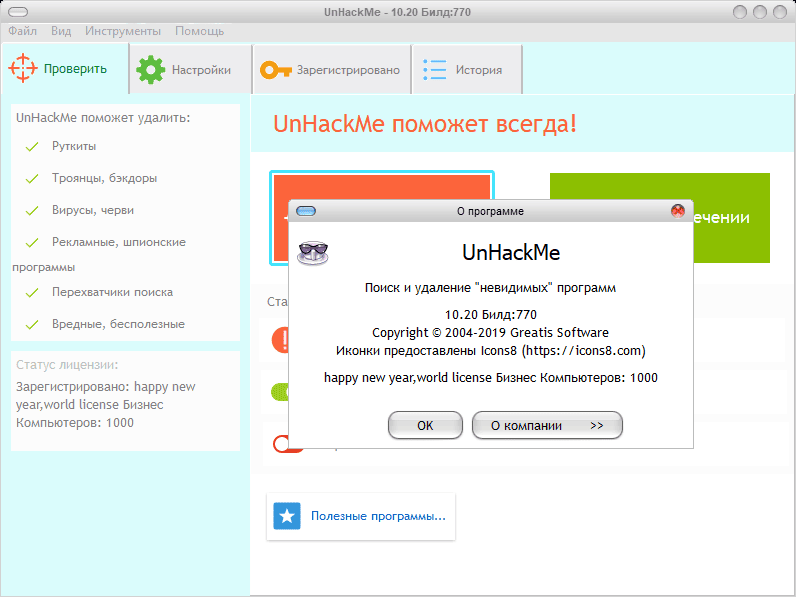Click the green gear settings icon
796x597 pixels.
150,70
